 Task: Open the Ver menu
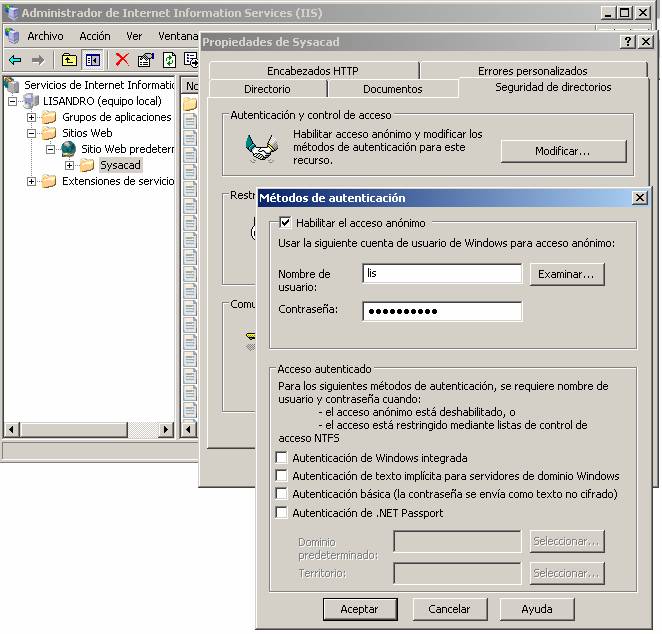(x=134, y=36)
